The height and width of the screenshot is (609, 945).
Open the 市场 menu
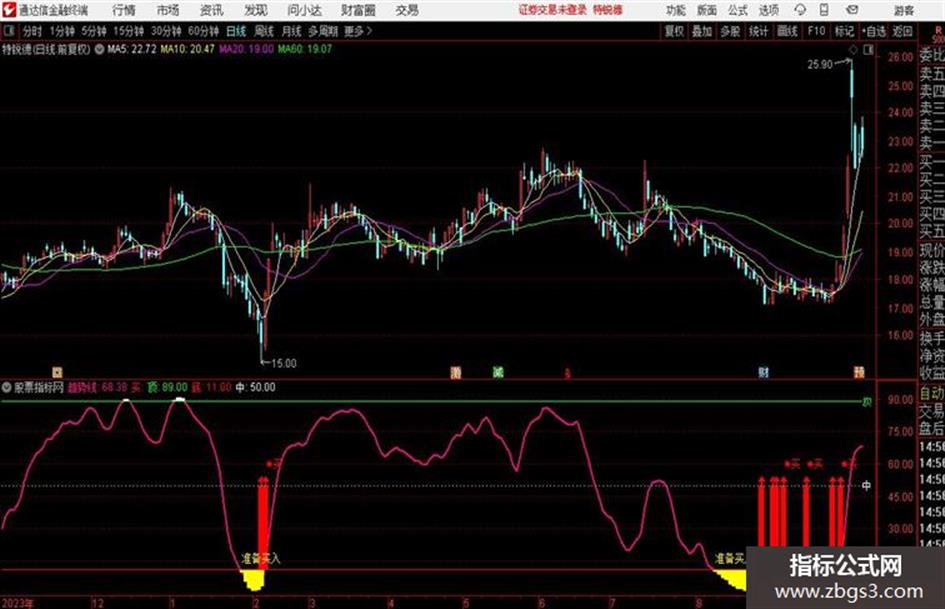point(168,10)
